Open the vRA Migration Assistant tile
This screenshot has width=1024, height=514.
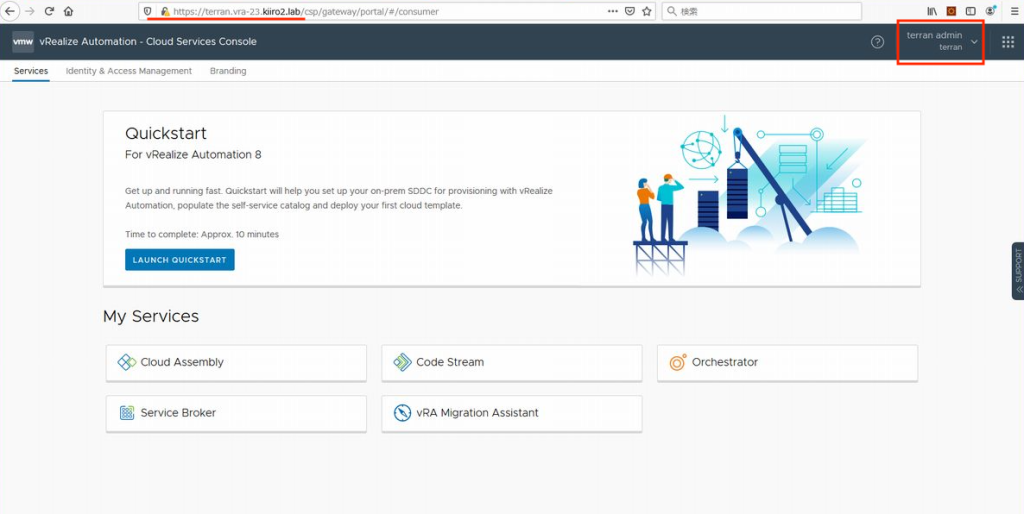pos(512,413)
